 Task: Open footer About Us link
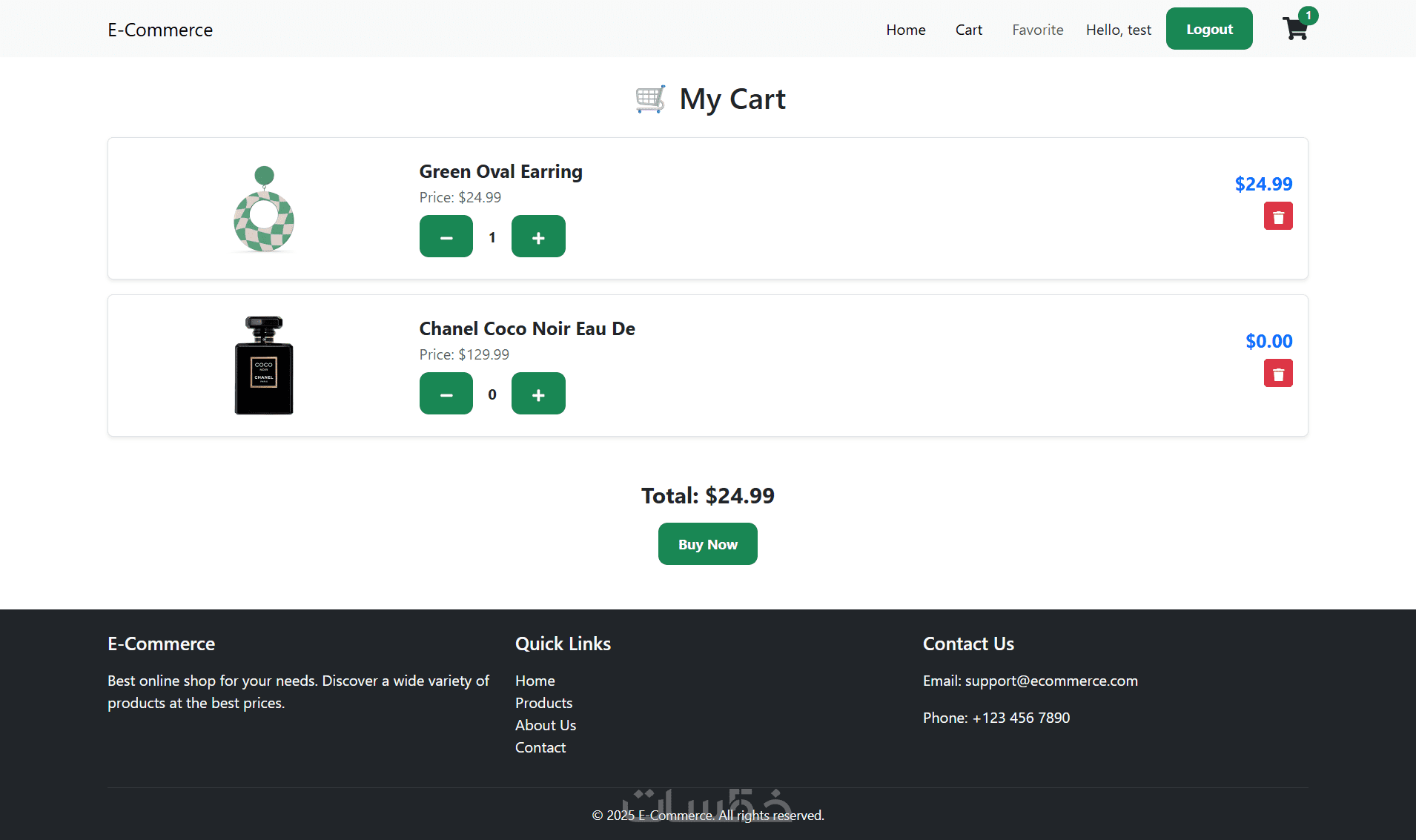click(546, 725)
